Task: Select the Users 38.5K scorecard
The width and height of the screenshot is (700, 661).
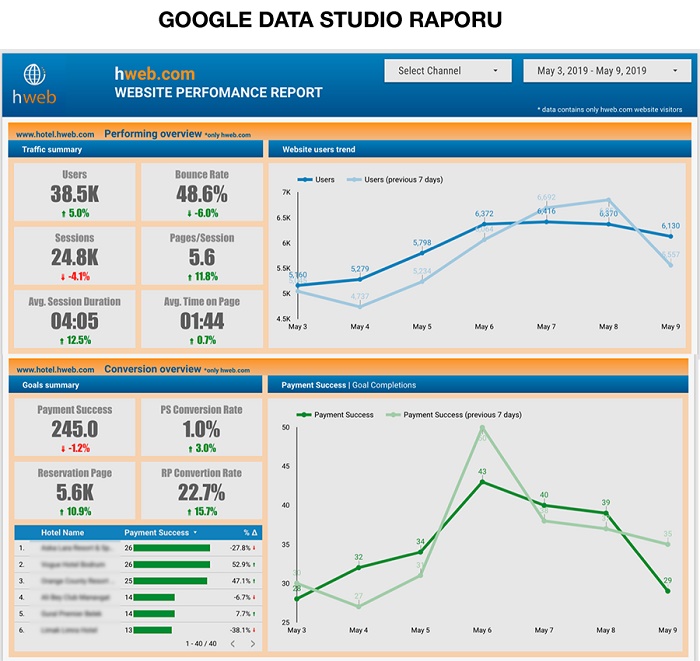Action: pyautogui.click(x=74, y=192)
